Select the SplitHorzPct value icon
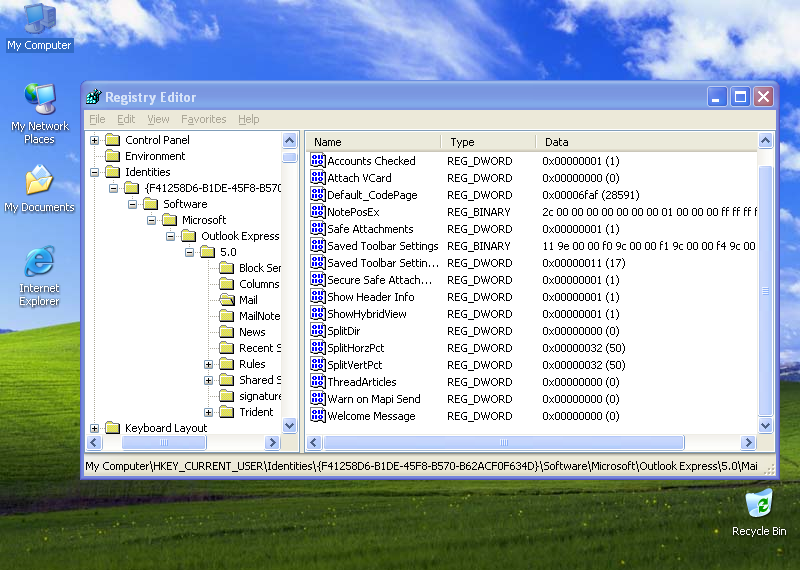This screenshot has width=800, height=570. coord(317,348)
